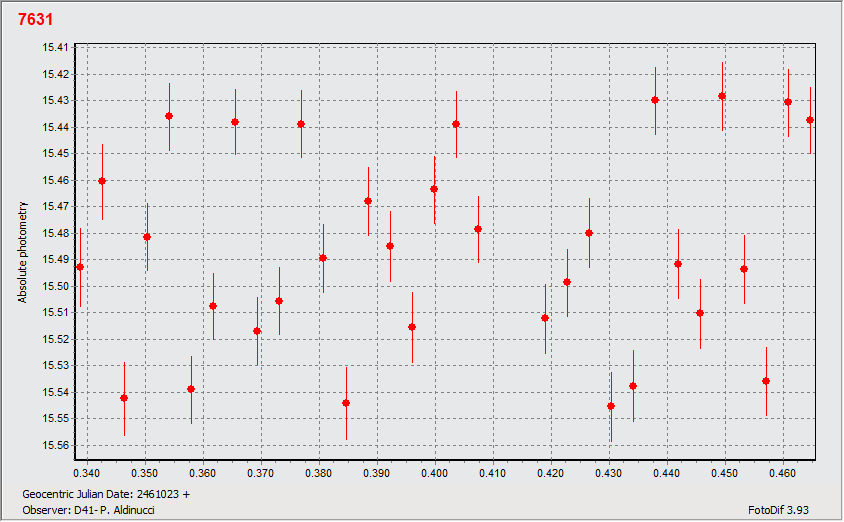Pick the lowest data point near 0.430
The height and width of the screenshot is (522, 844).
tap(611, 406)
